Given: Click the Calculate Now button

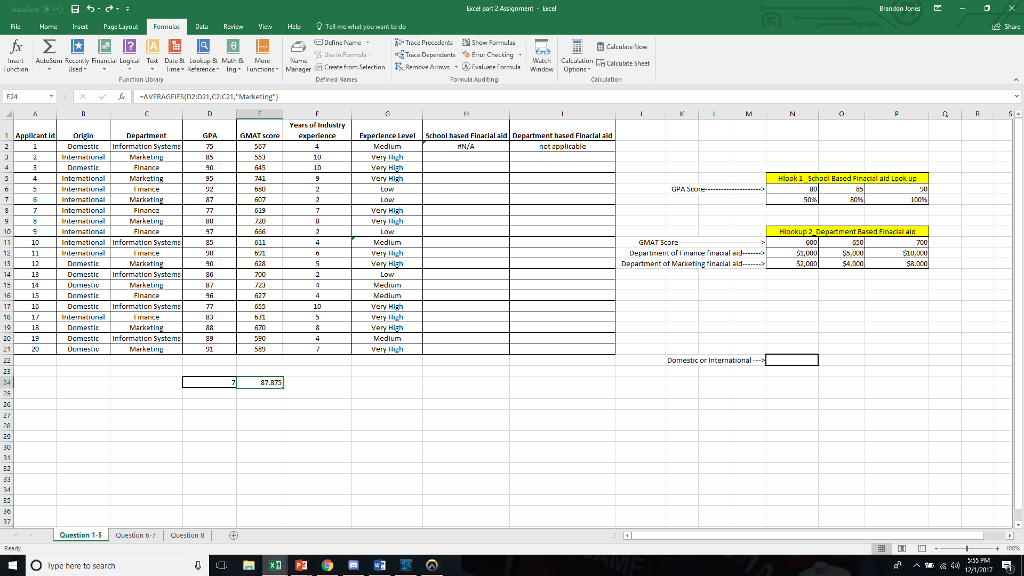Looking at the screenshot, I should coord(622,44).
